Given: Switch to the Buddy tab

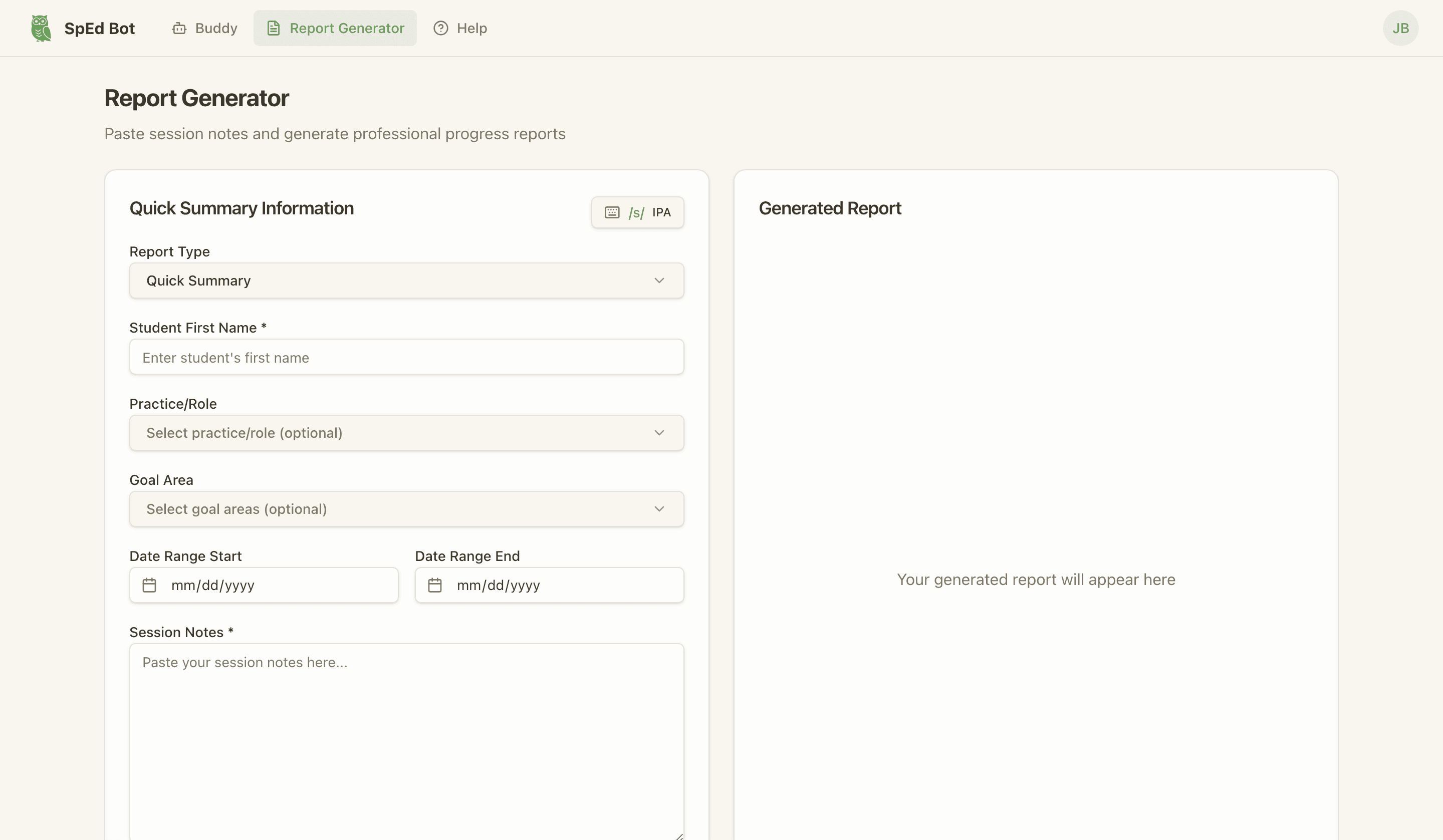Looking at the screenshot, I should [x=204, y=28].
